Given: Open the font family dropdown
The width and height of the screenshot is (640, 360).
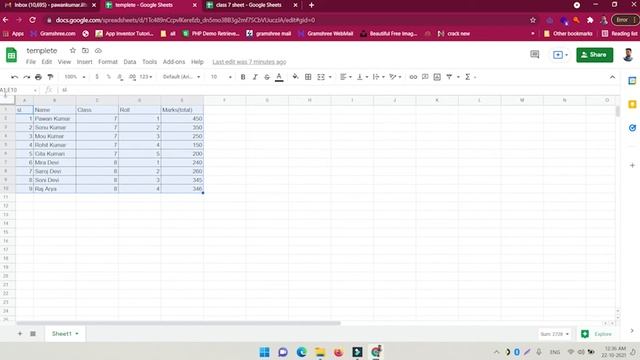Looking at the screenshot, I should tap(181, 77).
